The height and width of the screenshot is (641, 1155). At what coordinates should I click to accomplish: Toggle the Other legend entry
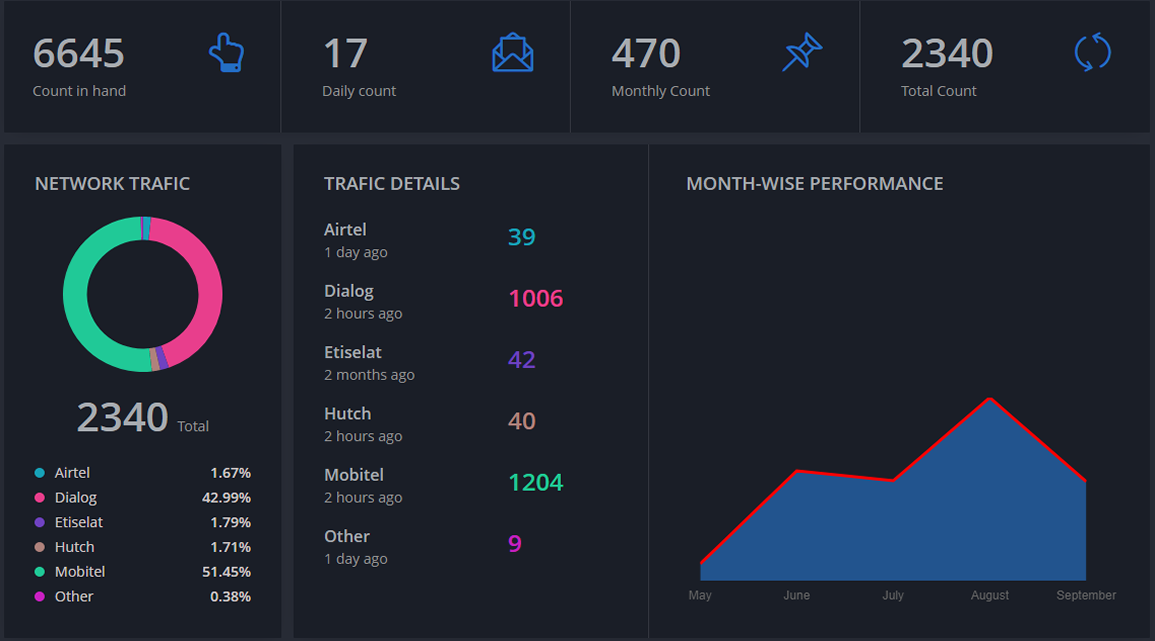(x=39, y=596)
